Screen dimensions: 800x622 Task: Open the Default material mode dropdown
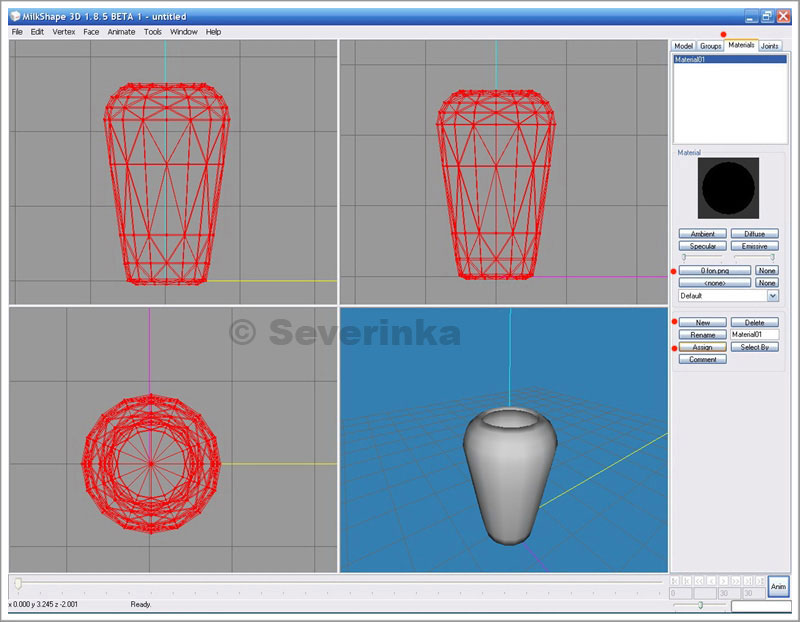[772, 296]
